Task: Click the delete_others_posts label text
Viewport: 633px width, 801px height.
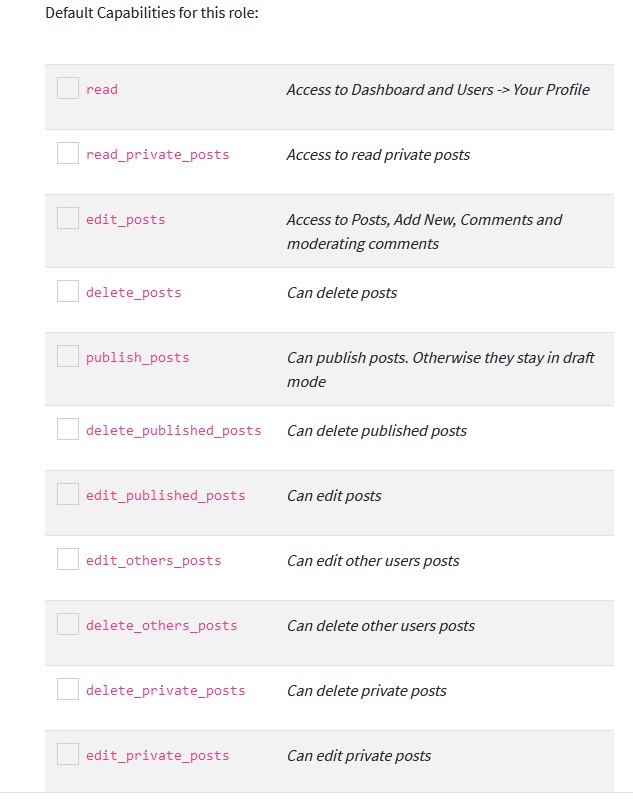Action: click(x=162, y=626)
